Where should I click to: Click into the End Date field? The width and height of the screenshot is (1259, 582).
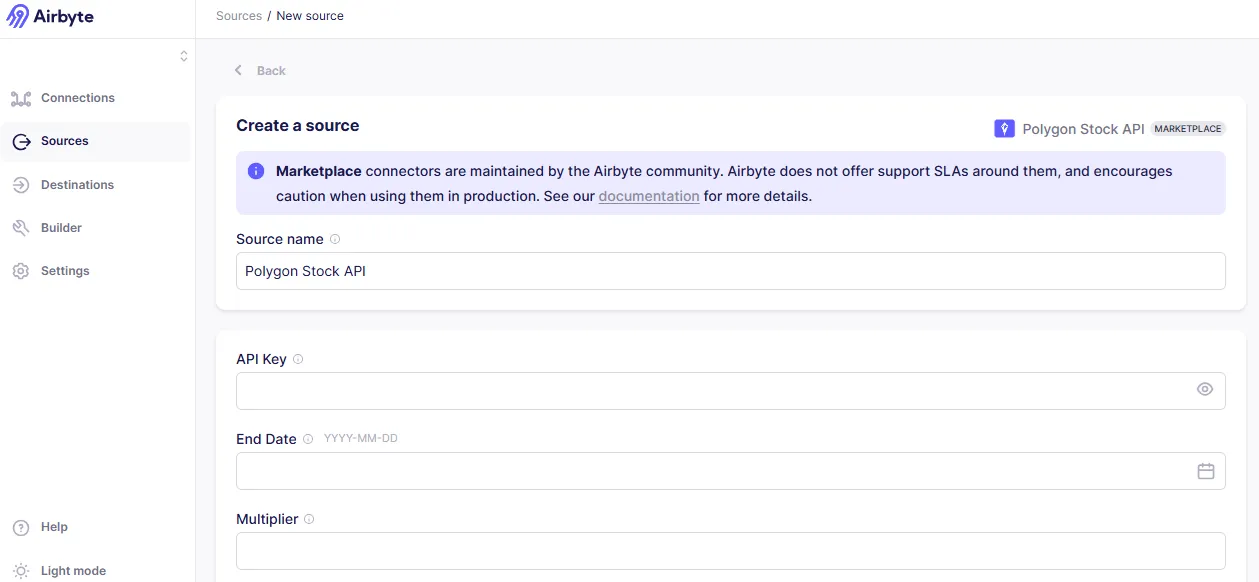[x=730, y=471]
